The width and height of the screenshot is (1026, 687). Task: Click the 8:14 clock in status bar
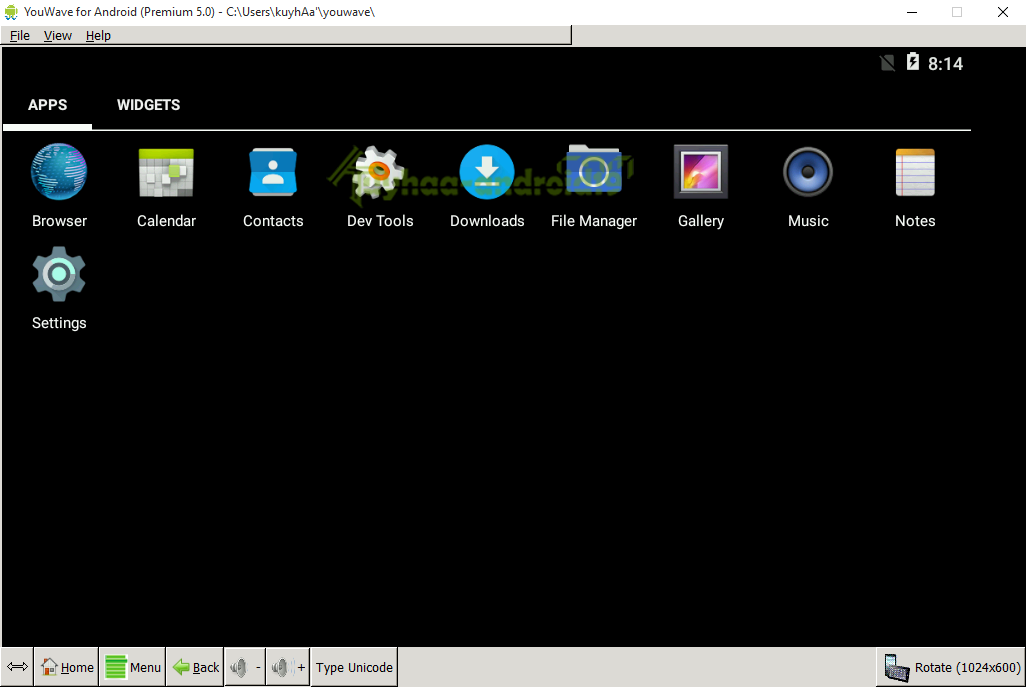946,63
